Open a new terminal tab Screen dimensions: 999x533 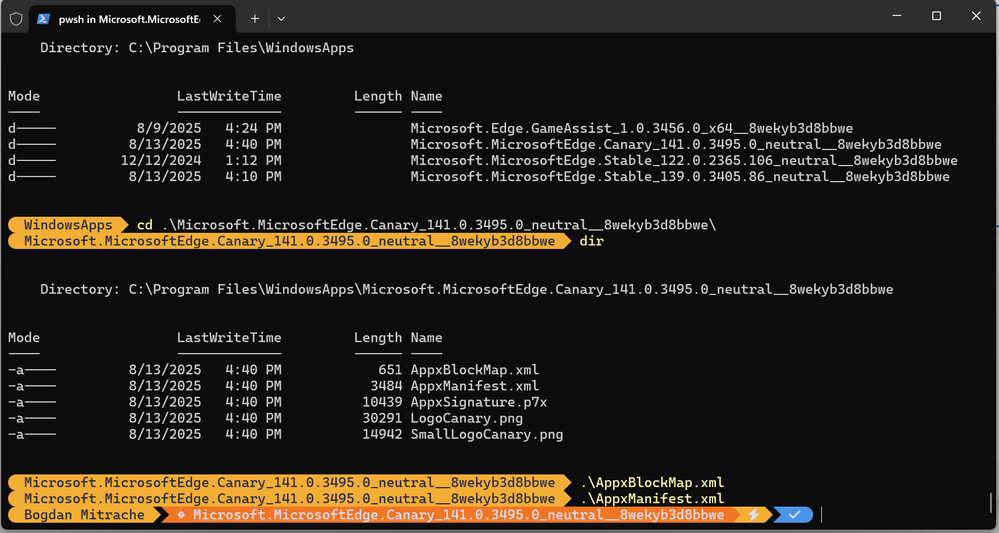(255, 18)
